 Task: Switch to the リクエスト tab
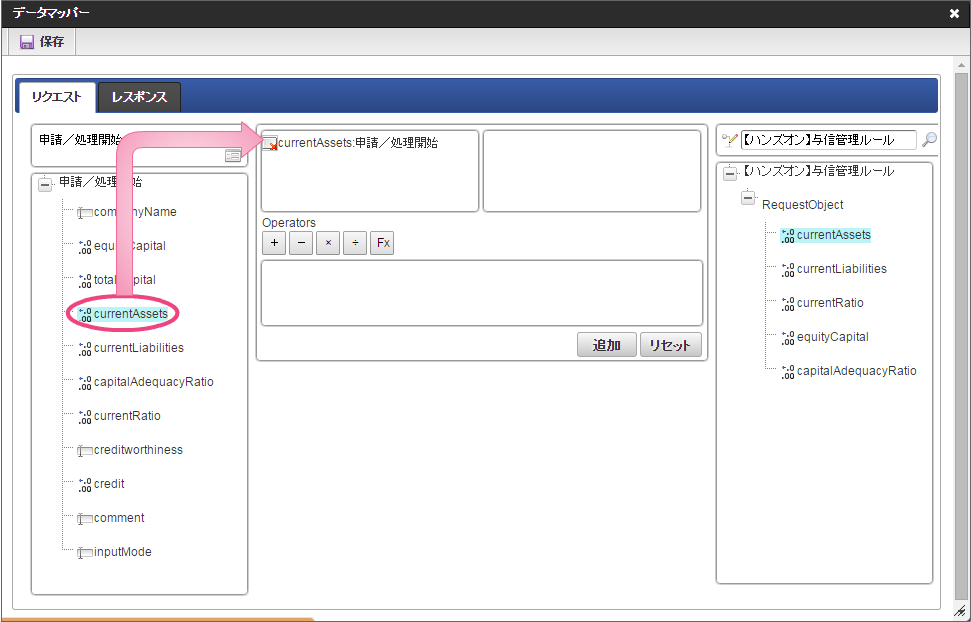(x=56, y=97)
